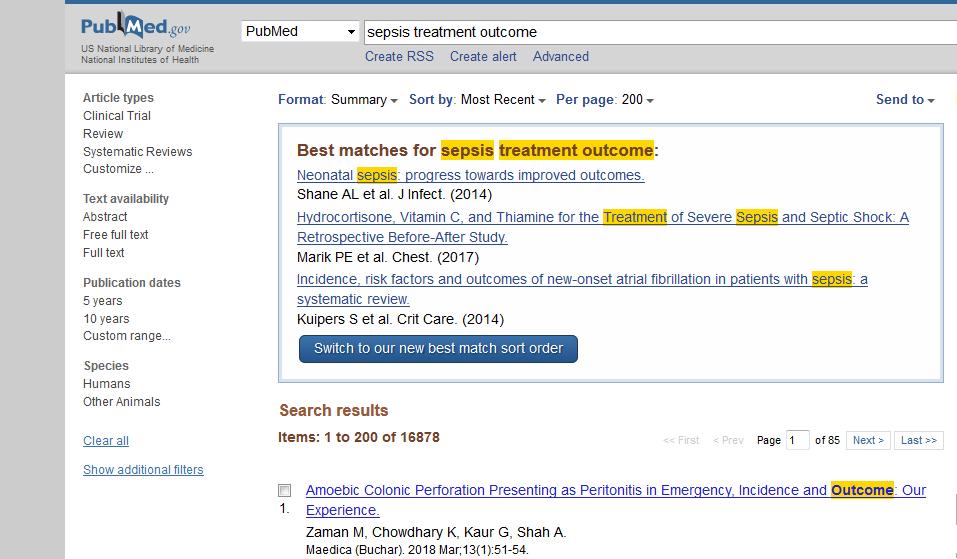Click the Species heading
This screenshot has width=957, height=559.
pyautogui.click(x=106, y=366)
